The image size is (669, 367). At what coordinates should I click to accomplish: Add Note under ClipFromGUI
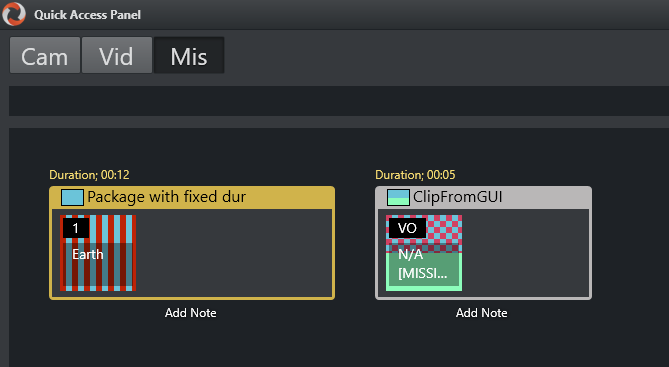482,313
